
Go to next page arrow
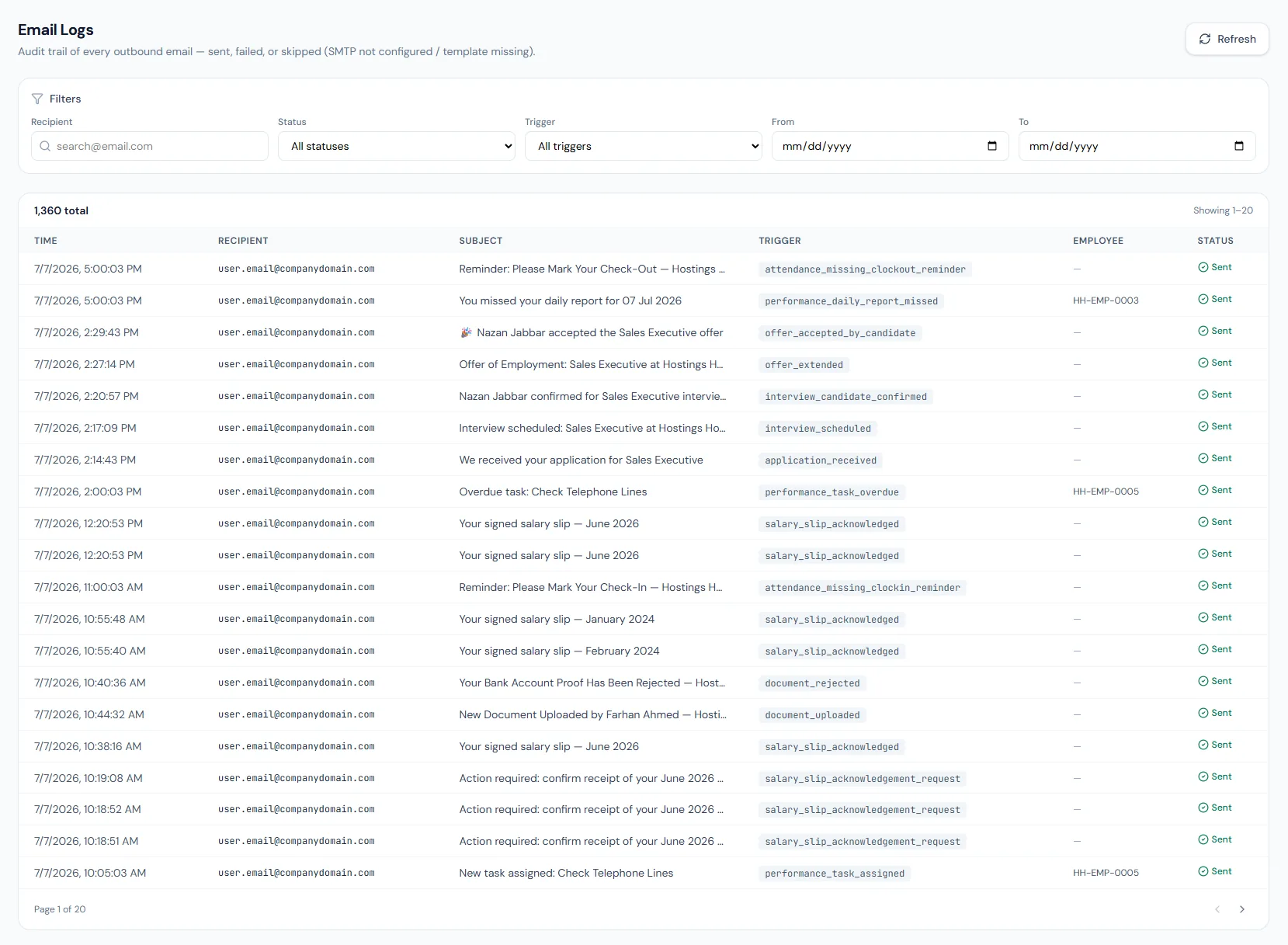pyautogui.click(x=1242, y=909)
